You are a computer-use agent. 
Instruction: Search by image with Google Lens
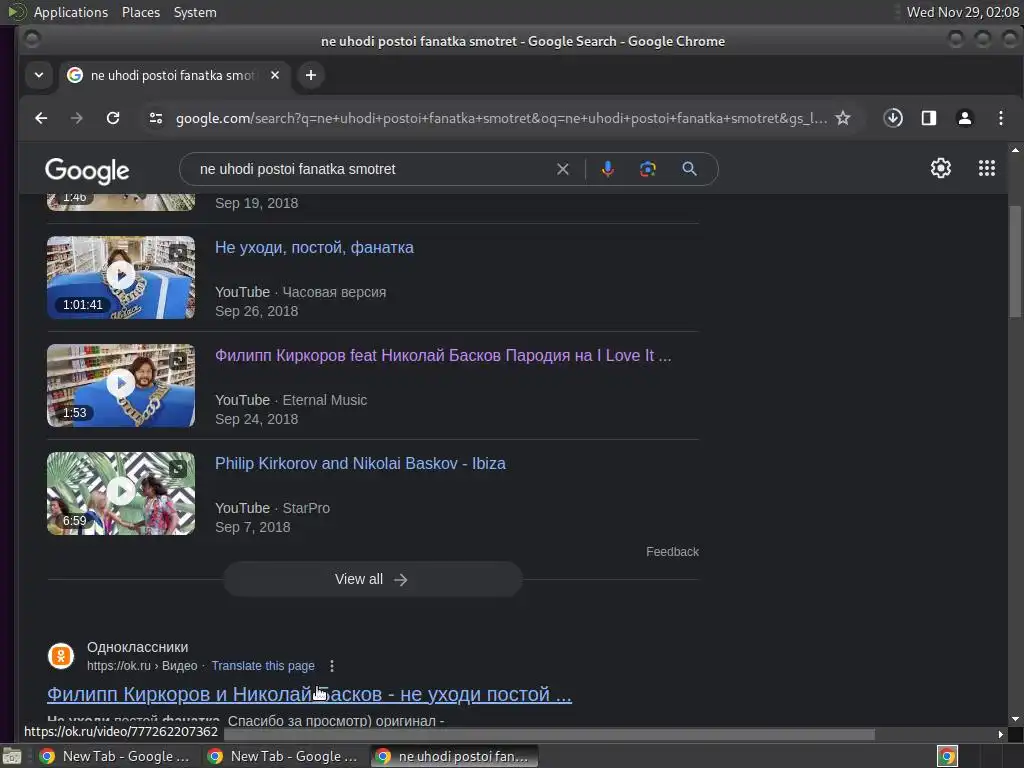click(647, 169)
